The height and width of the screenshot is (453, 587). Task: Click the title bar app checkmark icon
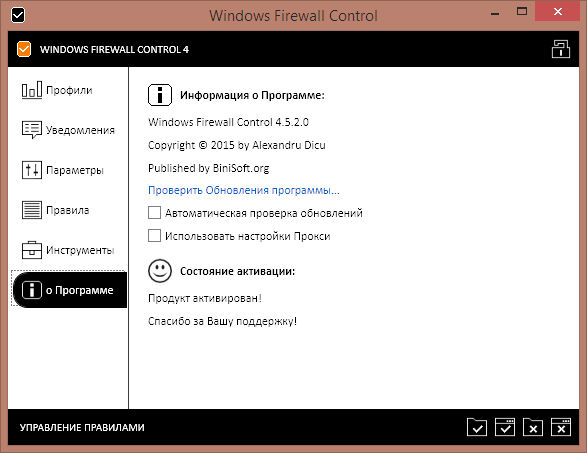[x=18, y=15]
